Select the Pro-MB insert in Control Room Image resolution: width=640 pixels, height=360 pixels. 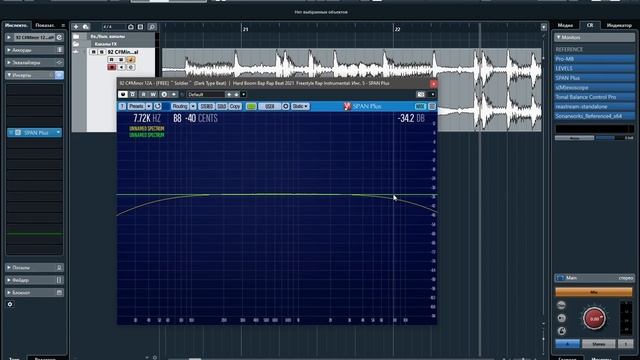[594, 59]
